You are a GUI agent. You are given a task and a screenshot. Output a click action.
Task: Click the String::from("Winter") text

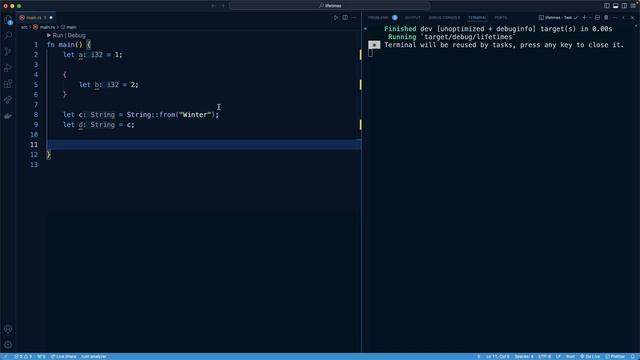point(172,115)
